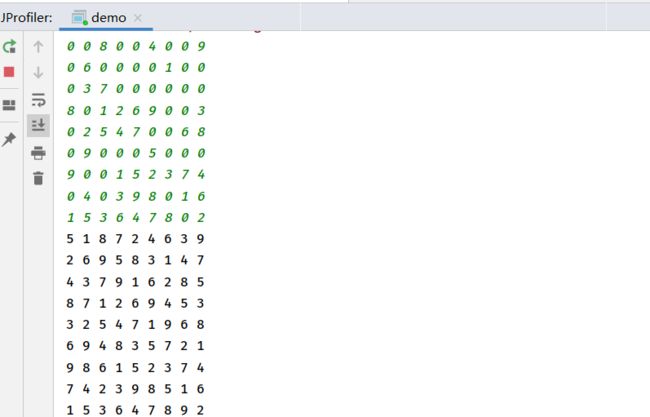Viewport: 650px width, 417px height.
Task: Click green output line 8 0 1 2 6 9 0 0 3
Action: pyautogui.click(x=136, y=111)
